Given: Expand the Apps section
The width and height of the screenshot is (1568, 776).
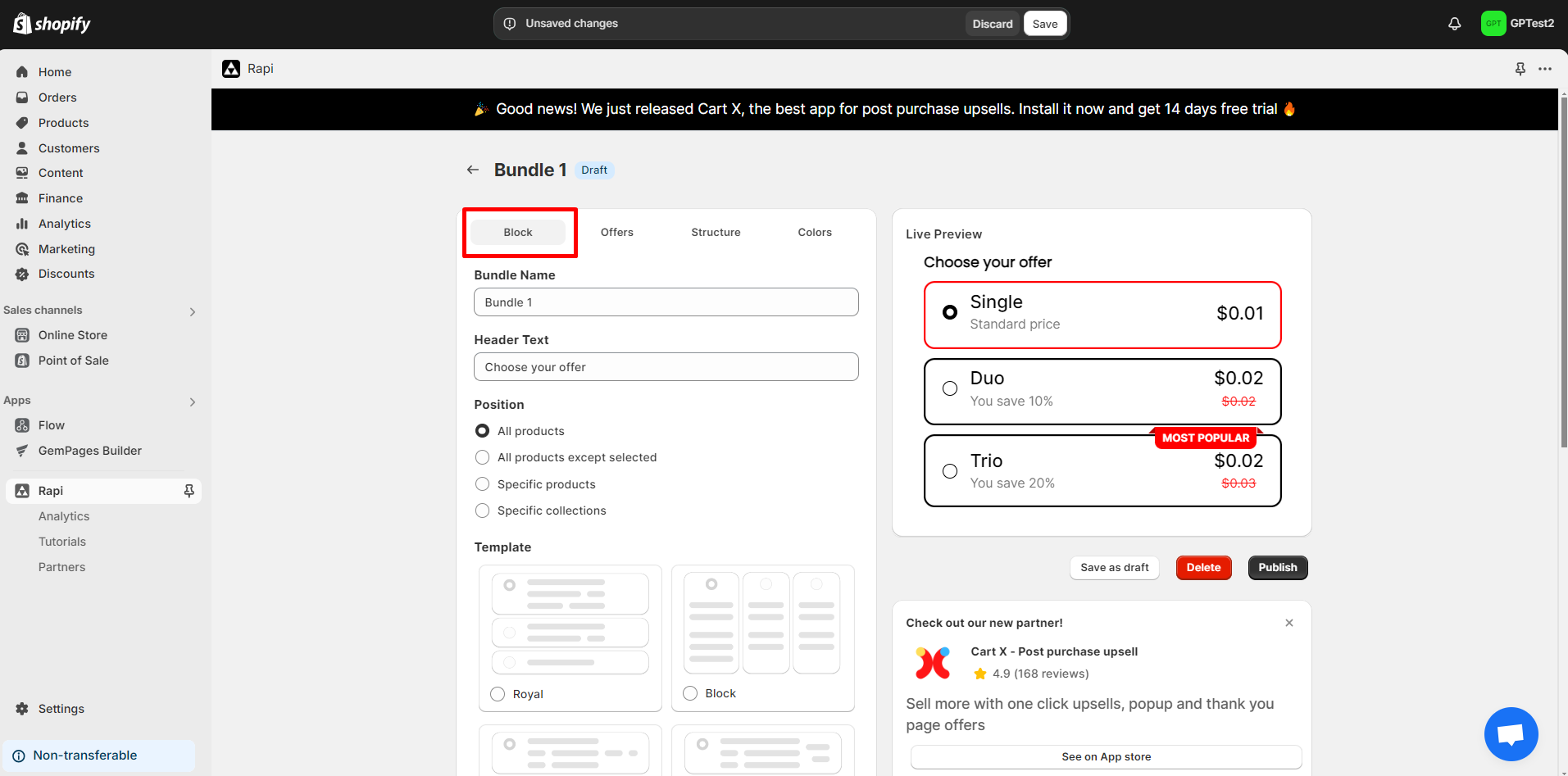Looking at the screenshot, I should 192,402.
